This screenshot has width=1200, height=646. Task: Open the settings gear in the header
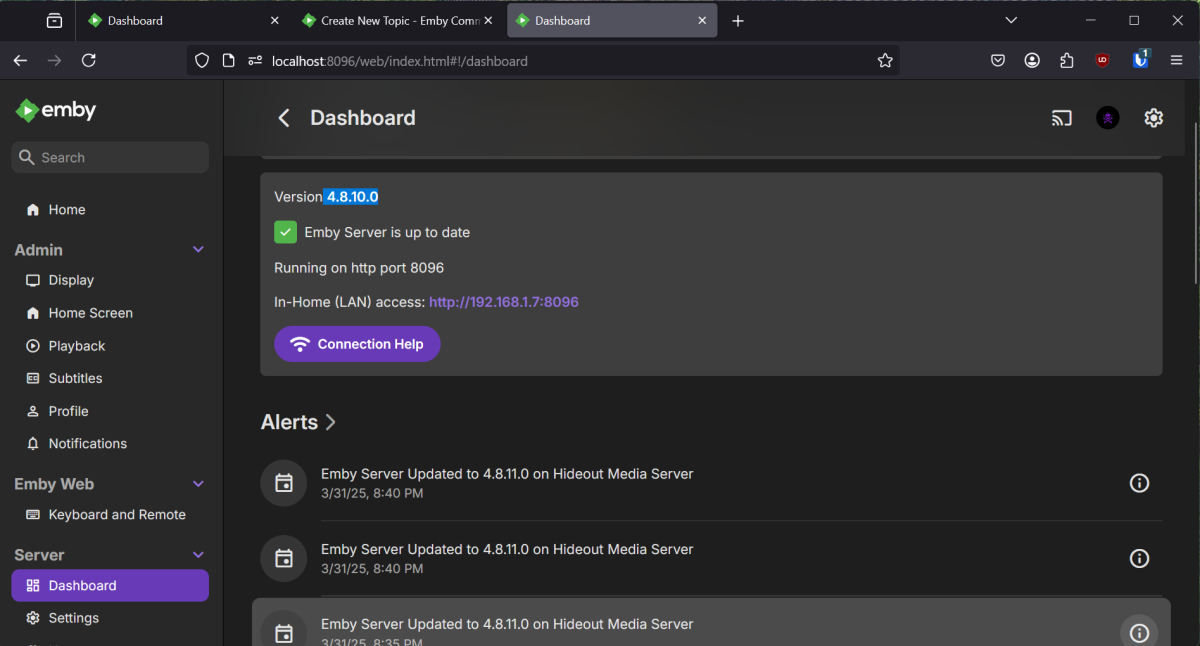point(1154,118)
